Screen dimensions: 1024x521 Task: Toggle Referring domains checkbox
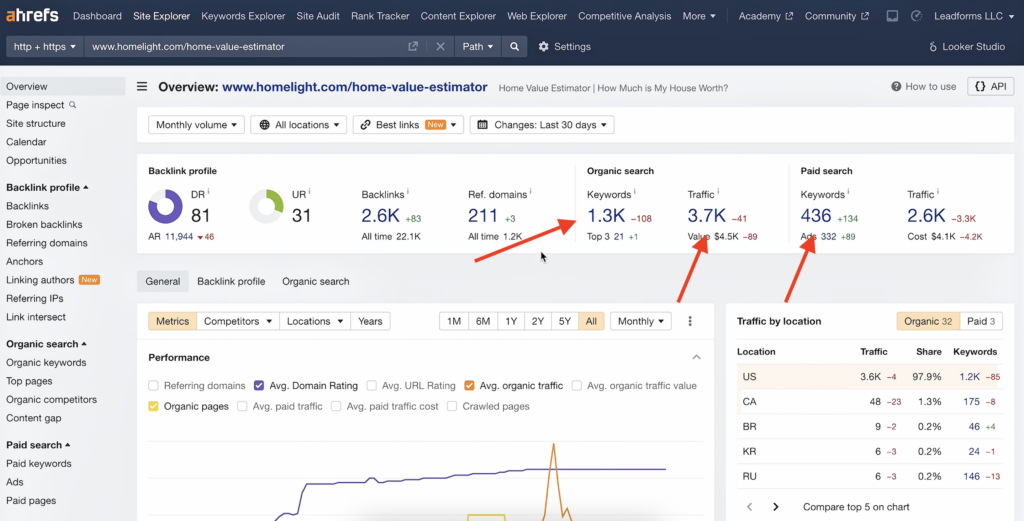(x=153, y=386)
